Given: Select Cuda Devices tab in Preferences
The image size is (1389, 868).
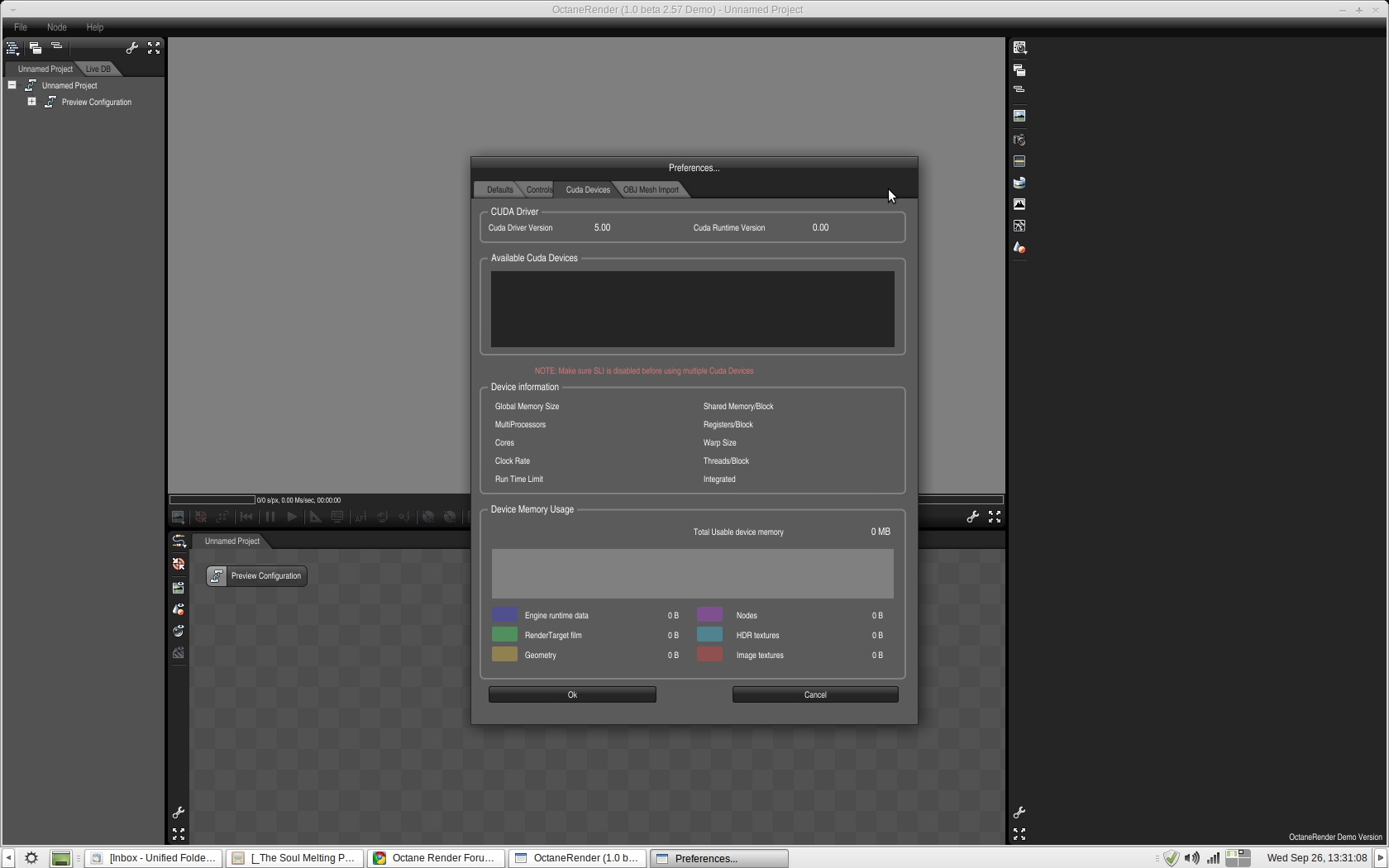Looking at the screenshot, I should pos(588,190).
